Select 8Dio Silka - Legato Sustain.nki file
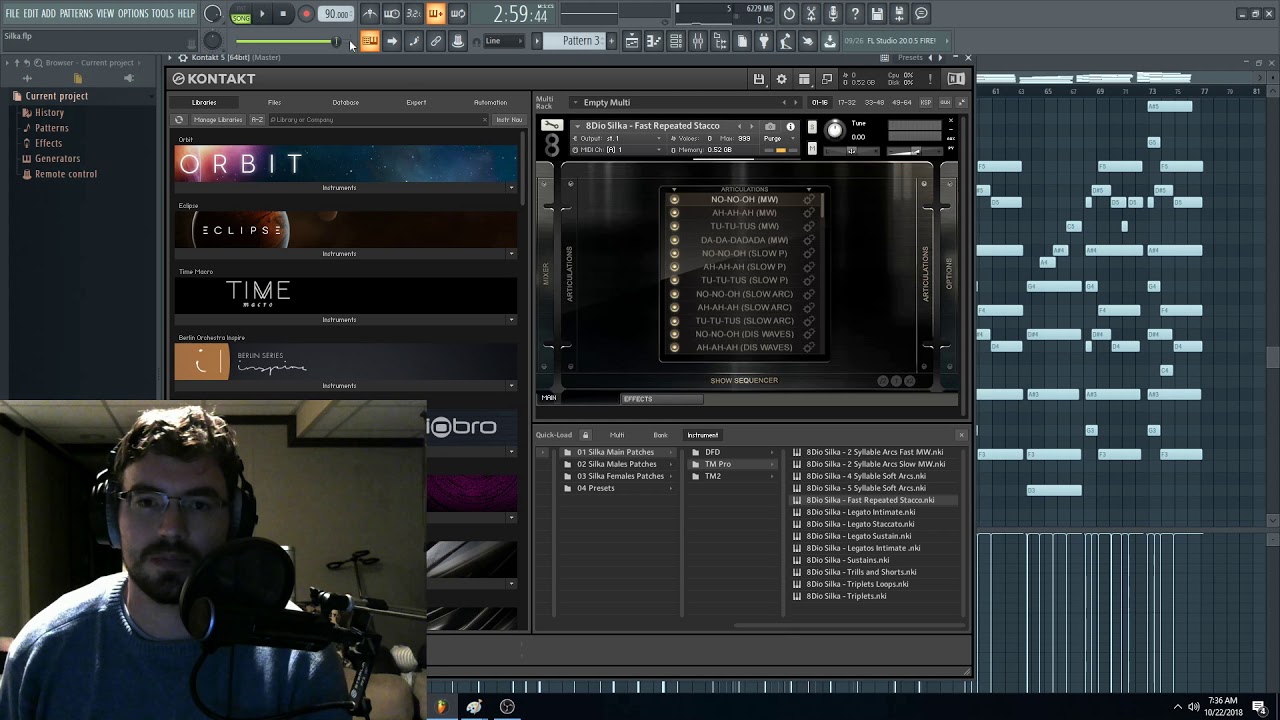The image size is (1280, 720). (858, 536)
